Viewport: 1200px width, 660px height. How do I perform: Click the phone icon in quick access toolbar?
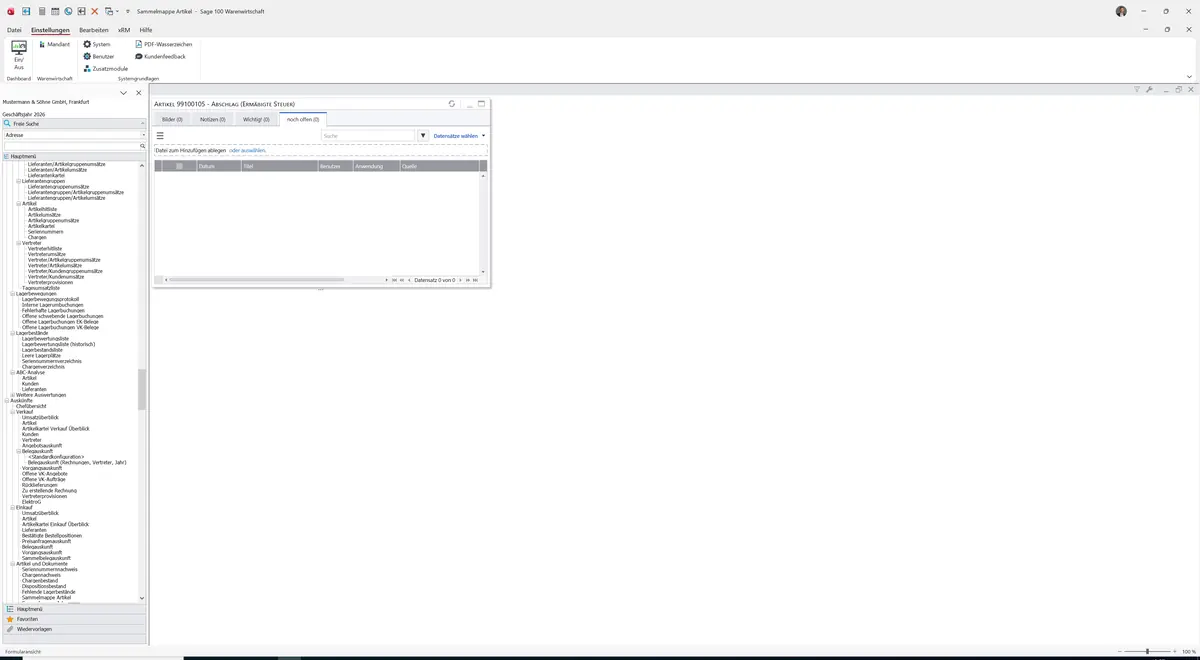tap(68, 11)
